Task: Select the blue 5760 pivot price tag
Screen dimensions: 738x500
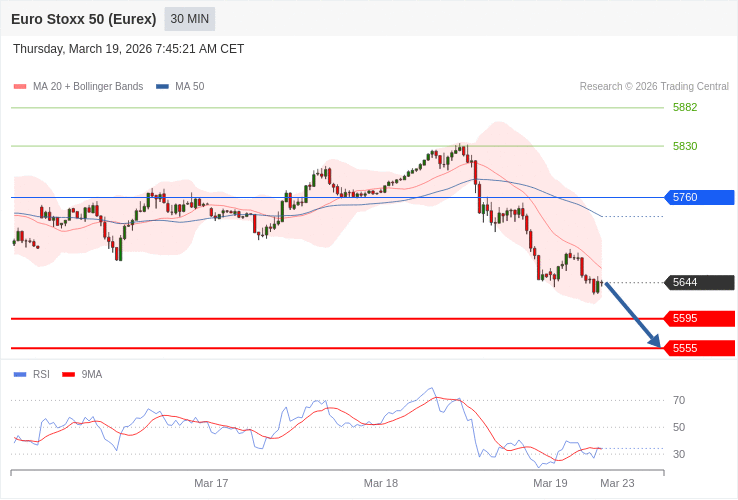Action: [x=699, y=197]
